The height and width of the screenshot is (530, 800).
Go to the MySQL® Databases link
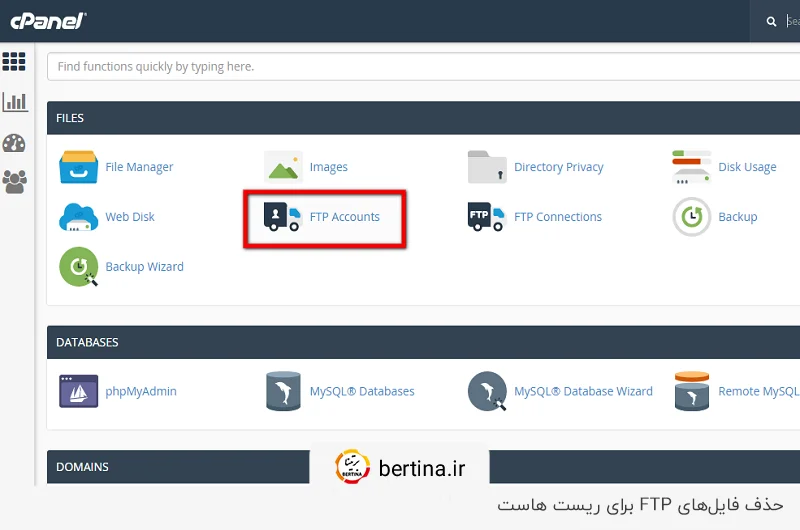coord(362,391)
